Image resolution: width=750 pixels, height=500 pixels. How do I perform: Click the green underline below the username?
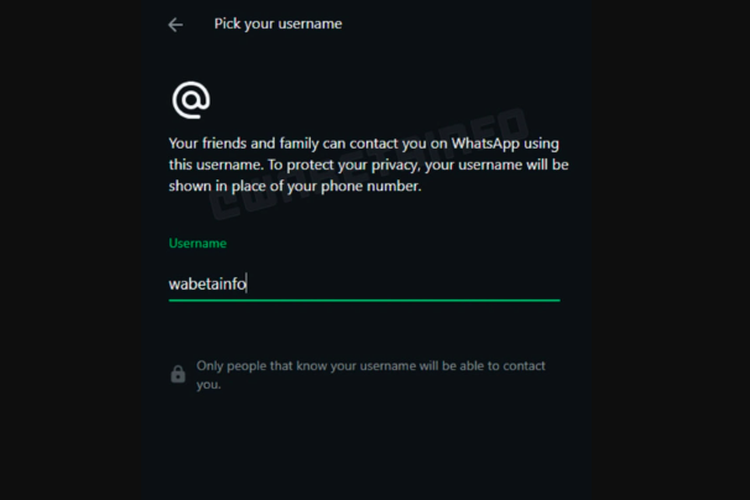364,299
